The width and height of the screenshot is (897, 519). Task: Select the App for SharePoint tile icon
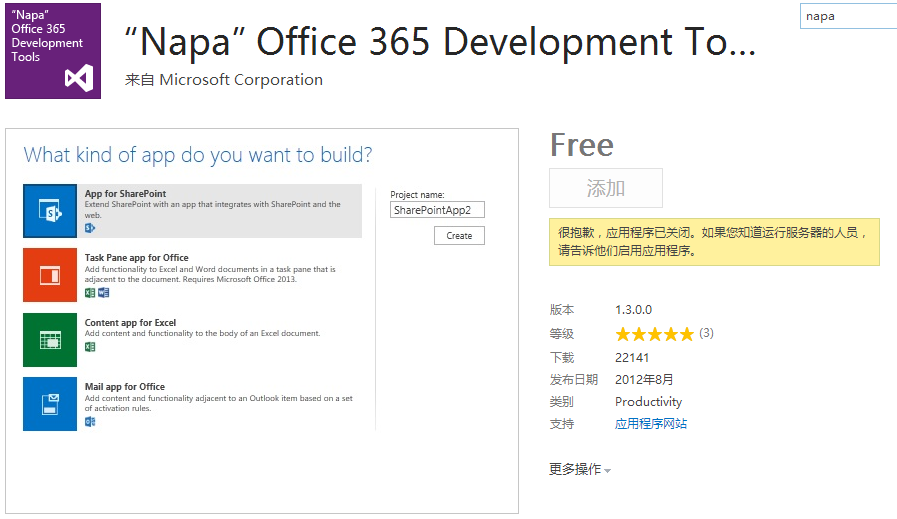pos(50,211)
